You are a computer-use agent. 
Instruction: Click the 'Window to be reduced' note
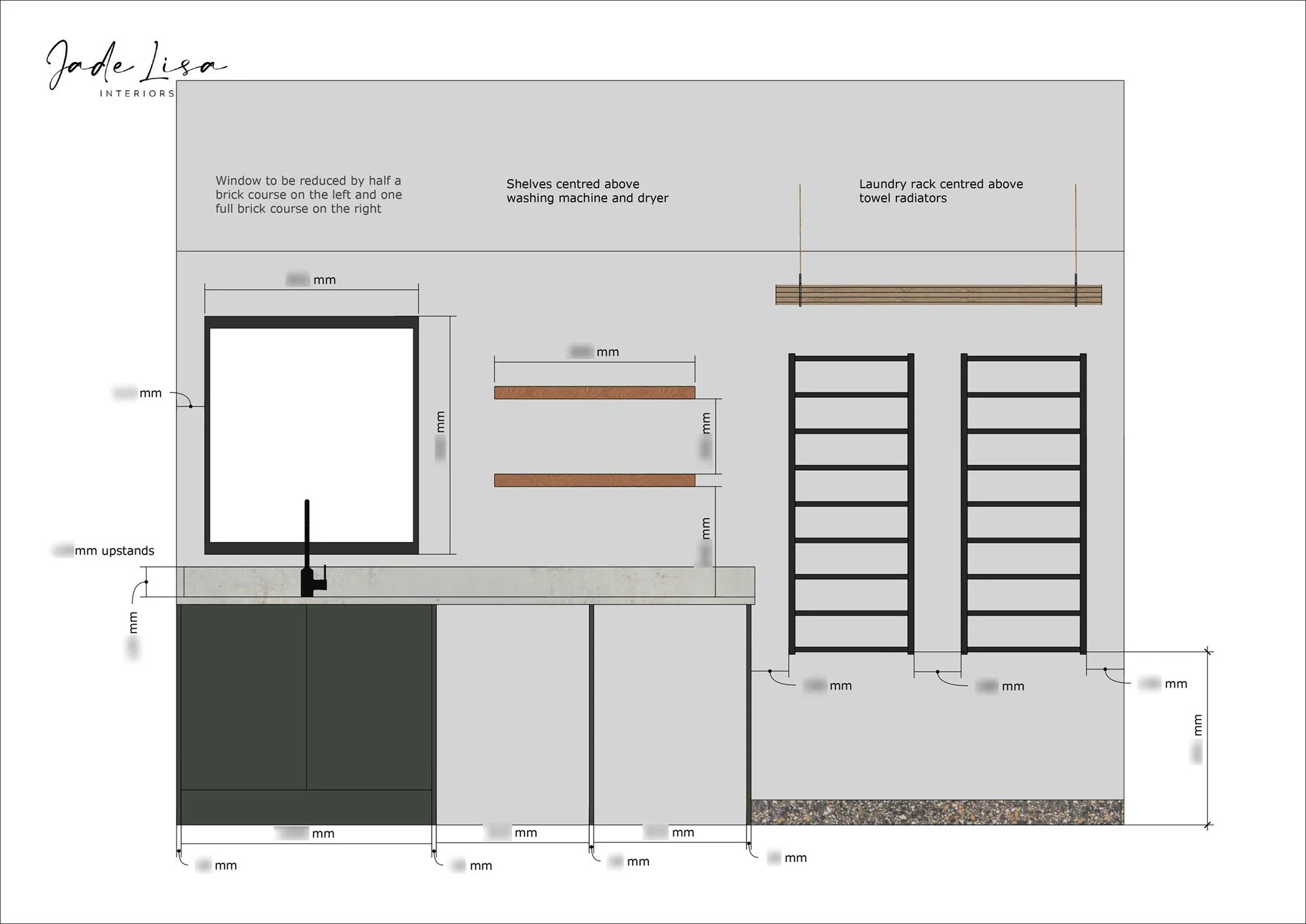[x=308, y=195]
